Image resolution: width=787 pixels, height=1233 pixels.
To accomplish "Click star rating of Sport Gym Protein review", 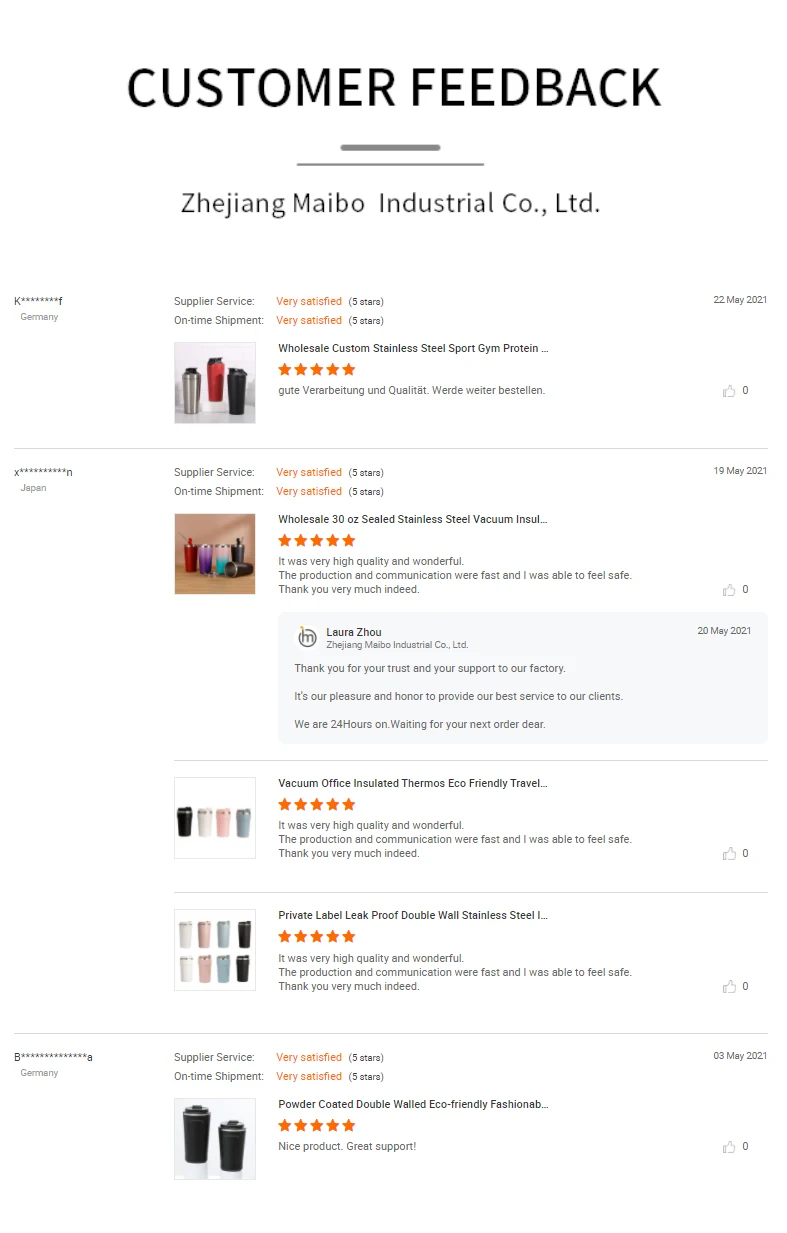I will pos(316,370).
